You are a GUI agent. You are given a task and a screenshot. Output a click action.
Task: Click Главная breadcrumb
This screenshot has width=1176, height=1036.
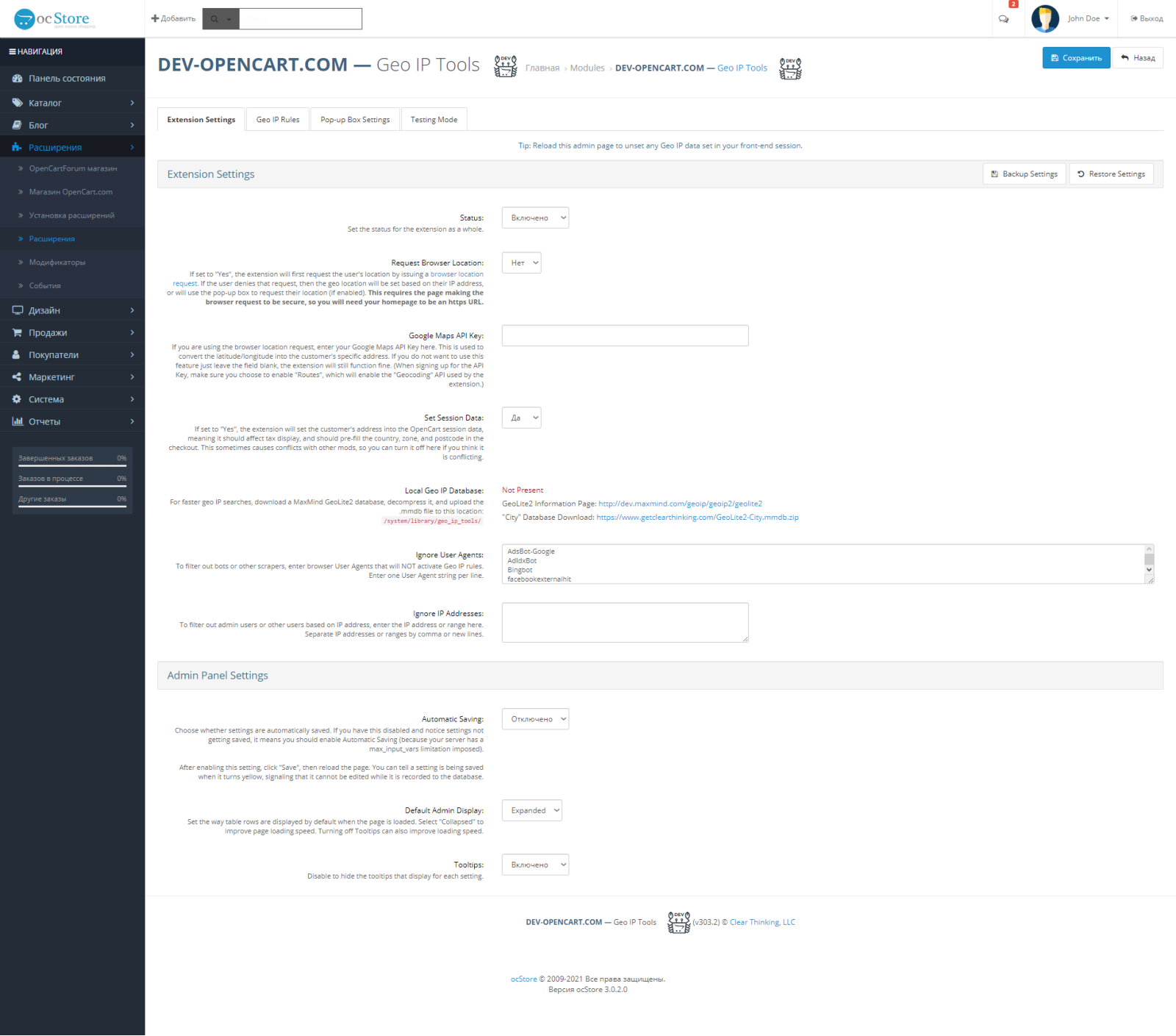click(542, 68)
